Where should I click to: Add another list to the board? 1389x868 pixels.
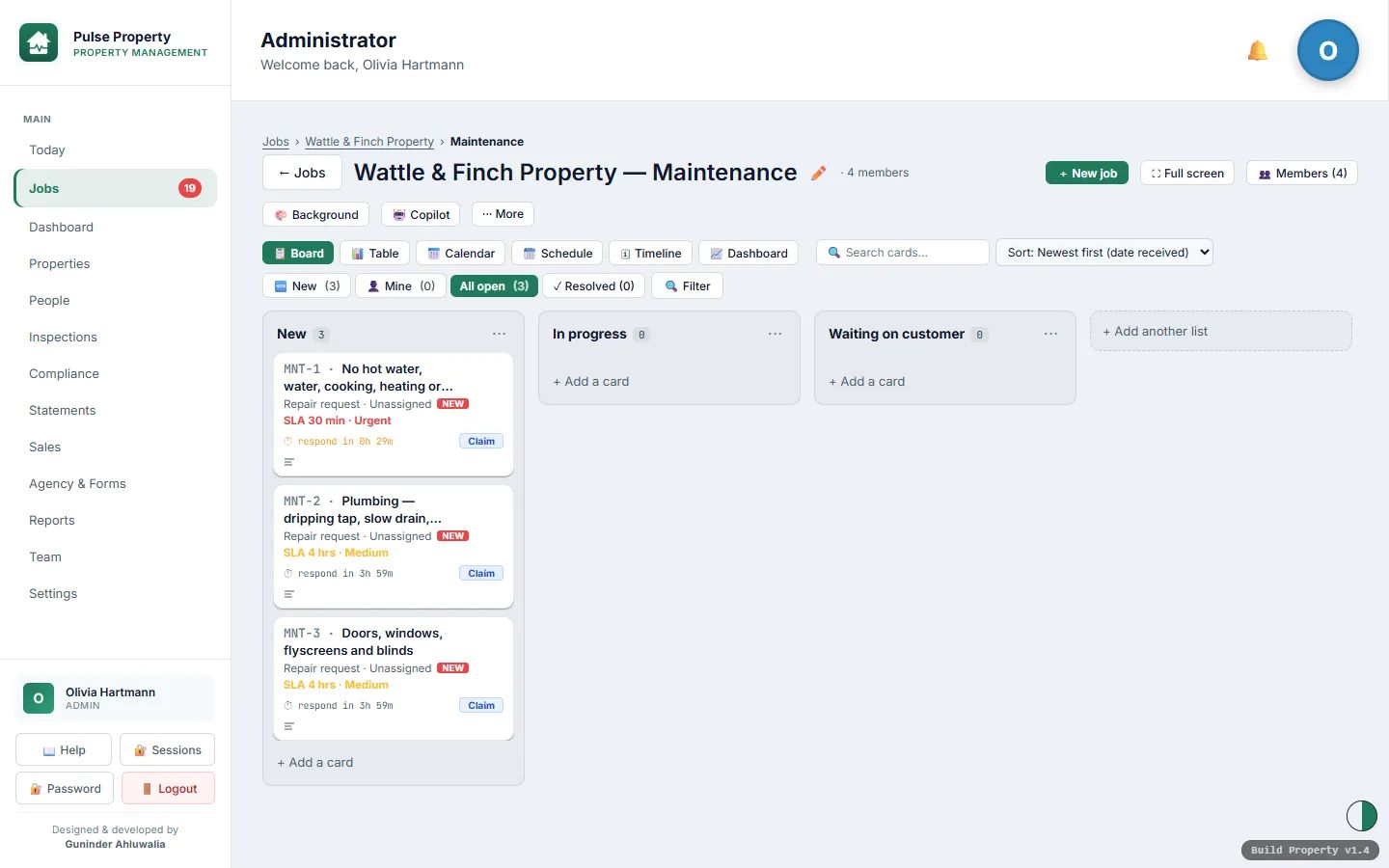coord(1221,331)
